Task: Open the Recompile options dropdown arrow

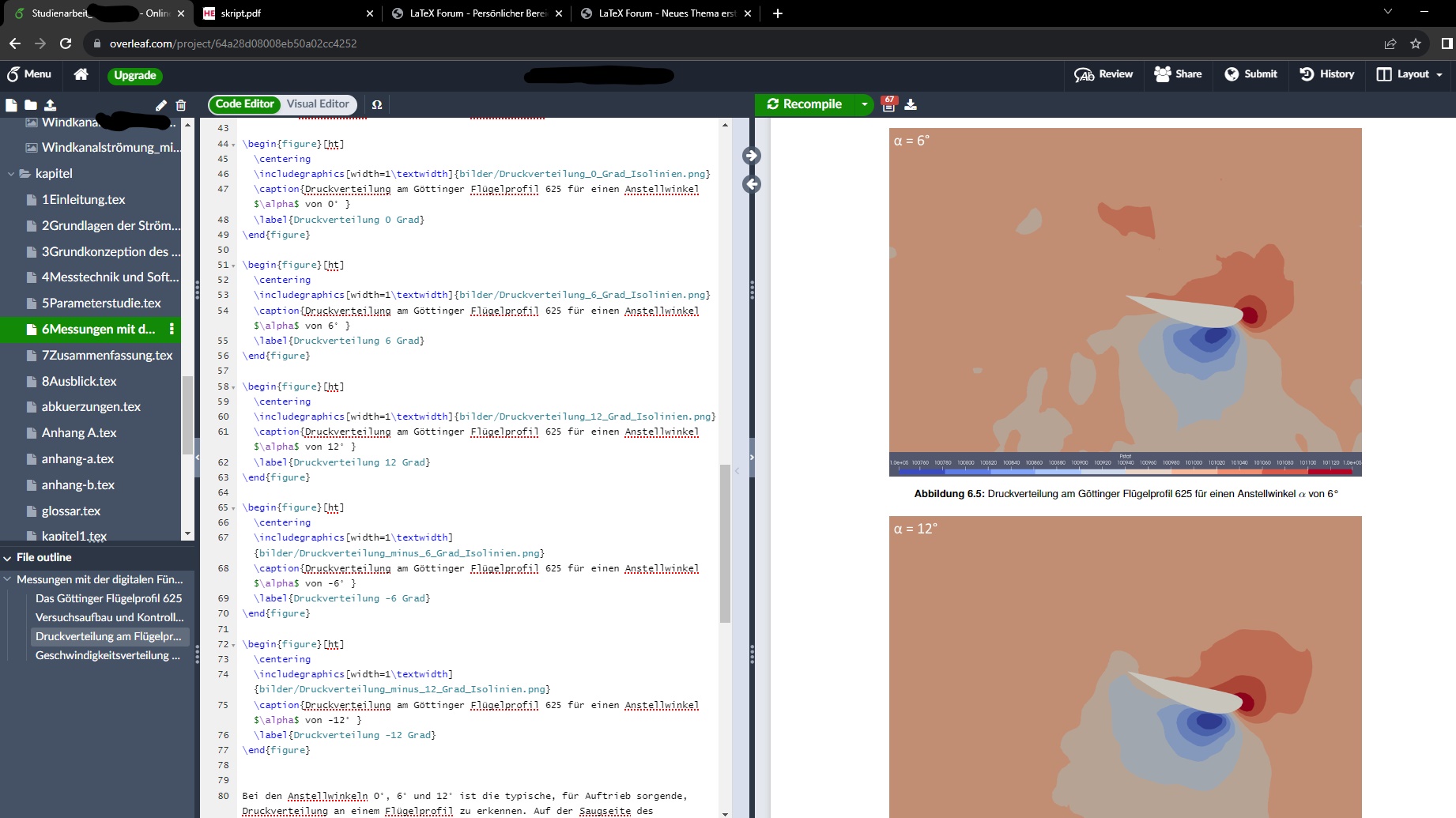Action: coord(865,104)
